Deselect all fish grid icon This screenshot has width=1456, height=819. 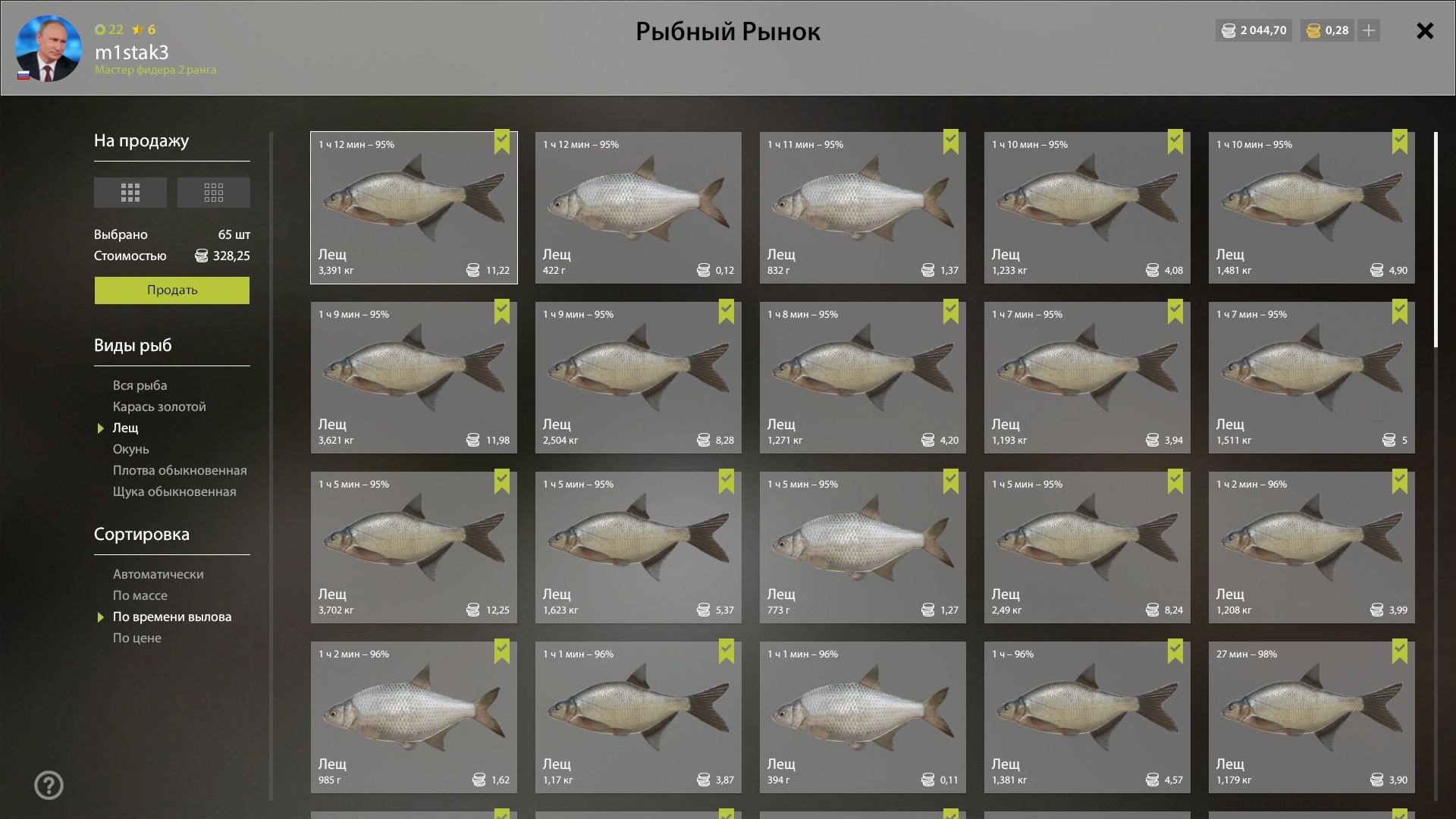[x=214, y=193]
